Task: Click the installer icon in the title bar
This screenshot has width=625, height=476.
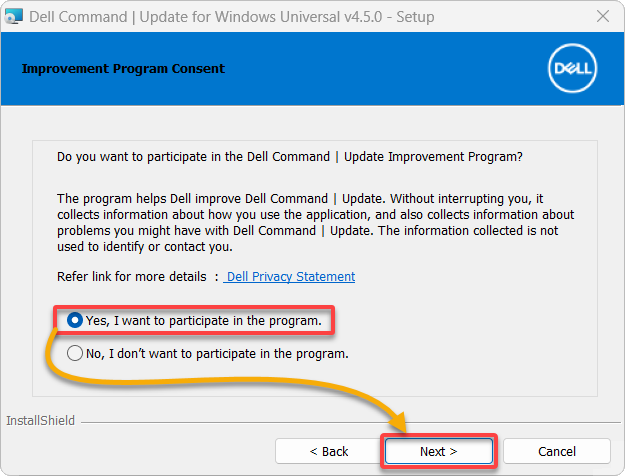Action: click(12, 18)
